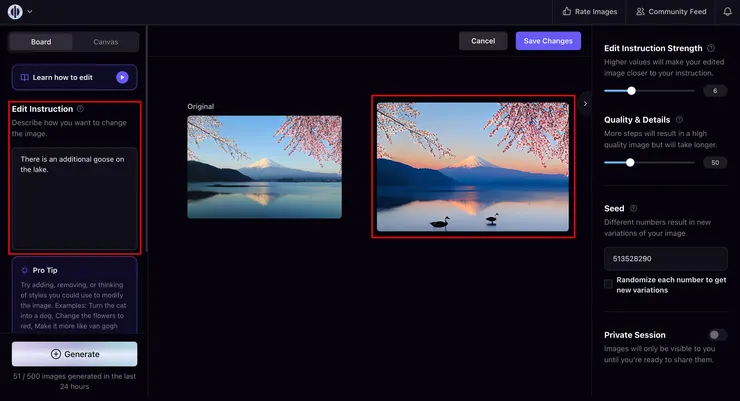Show help for Quality & Details
The width and height of the screenshot is (740, 401).
pos(679,119)
